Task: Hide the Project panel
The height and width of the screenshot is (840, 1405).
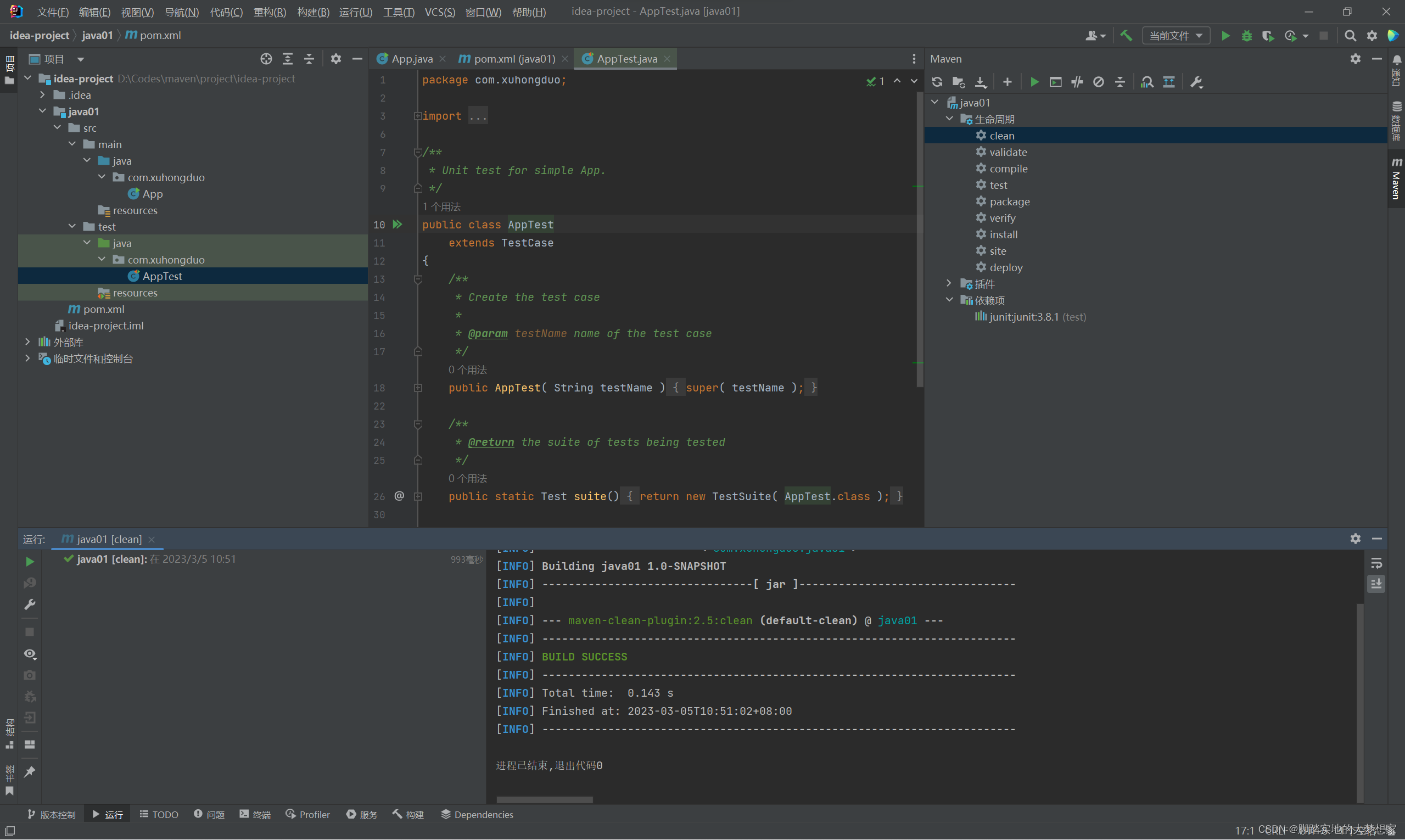Action: click(357, 59)
